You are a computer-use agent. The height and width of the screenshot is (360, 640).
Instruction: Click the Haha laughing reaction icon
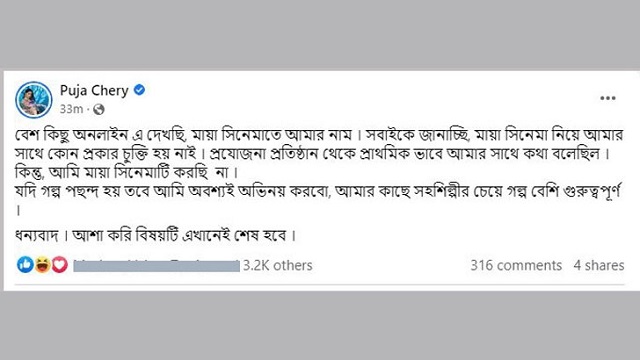[42, 265]
